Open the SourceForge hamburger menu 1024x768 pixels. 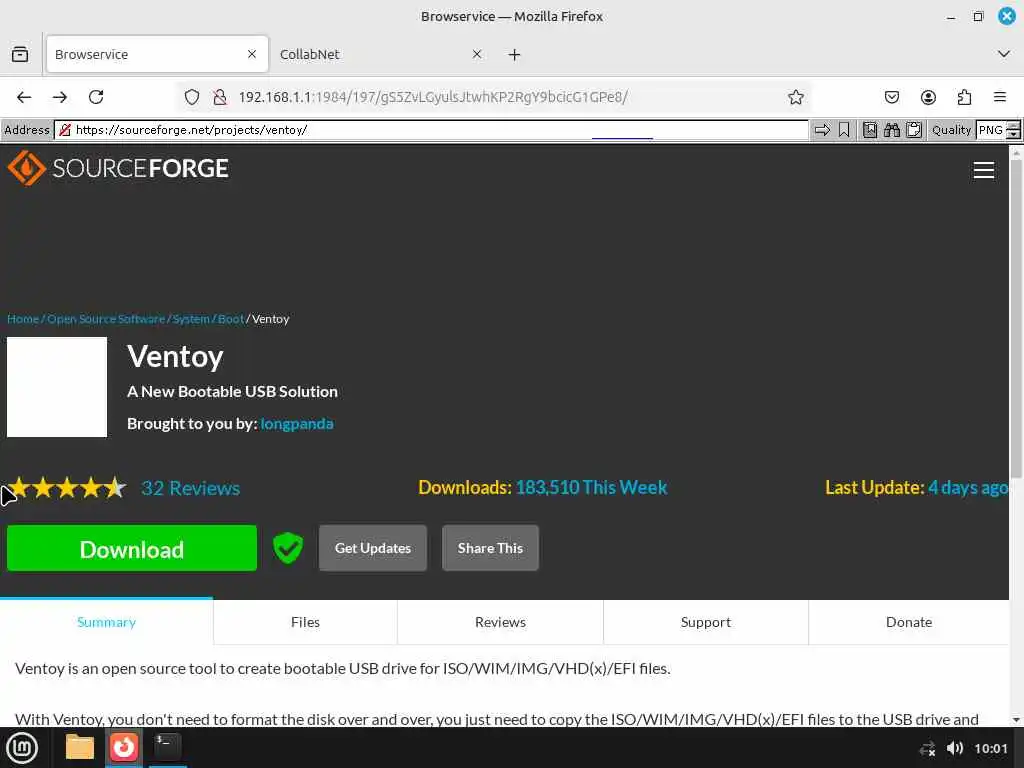point(984,170)
